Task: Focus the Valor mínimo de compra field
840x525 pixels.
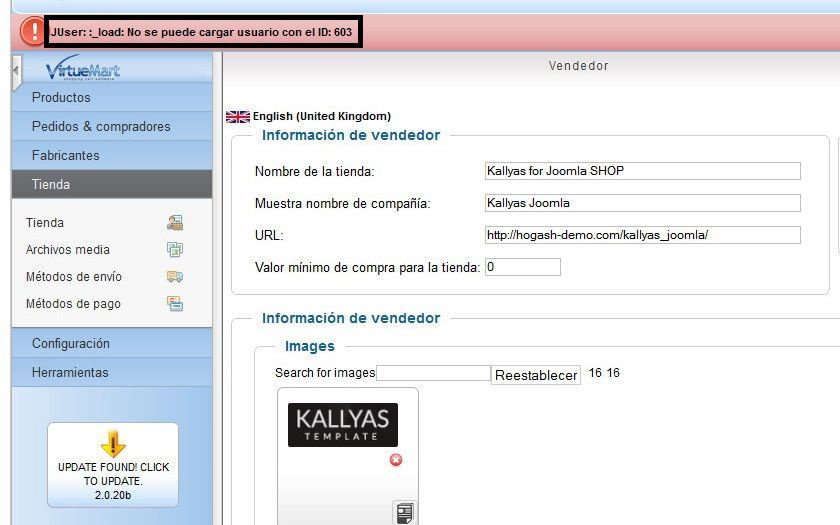Action: [x=522, y=267]
